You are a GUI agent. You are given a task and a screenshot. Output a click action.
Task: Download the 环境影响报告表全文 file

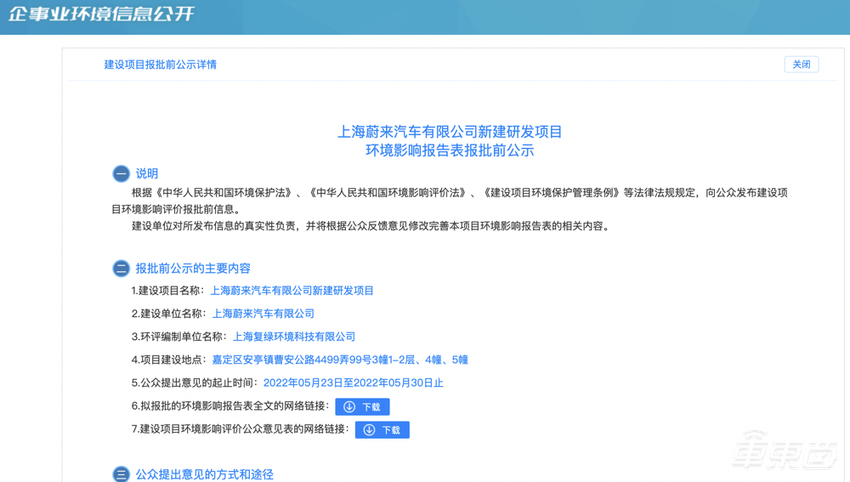pyautogui.click(x=362, y=407)
